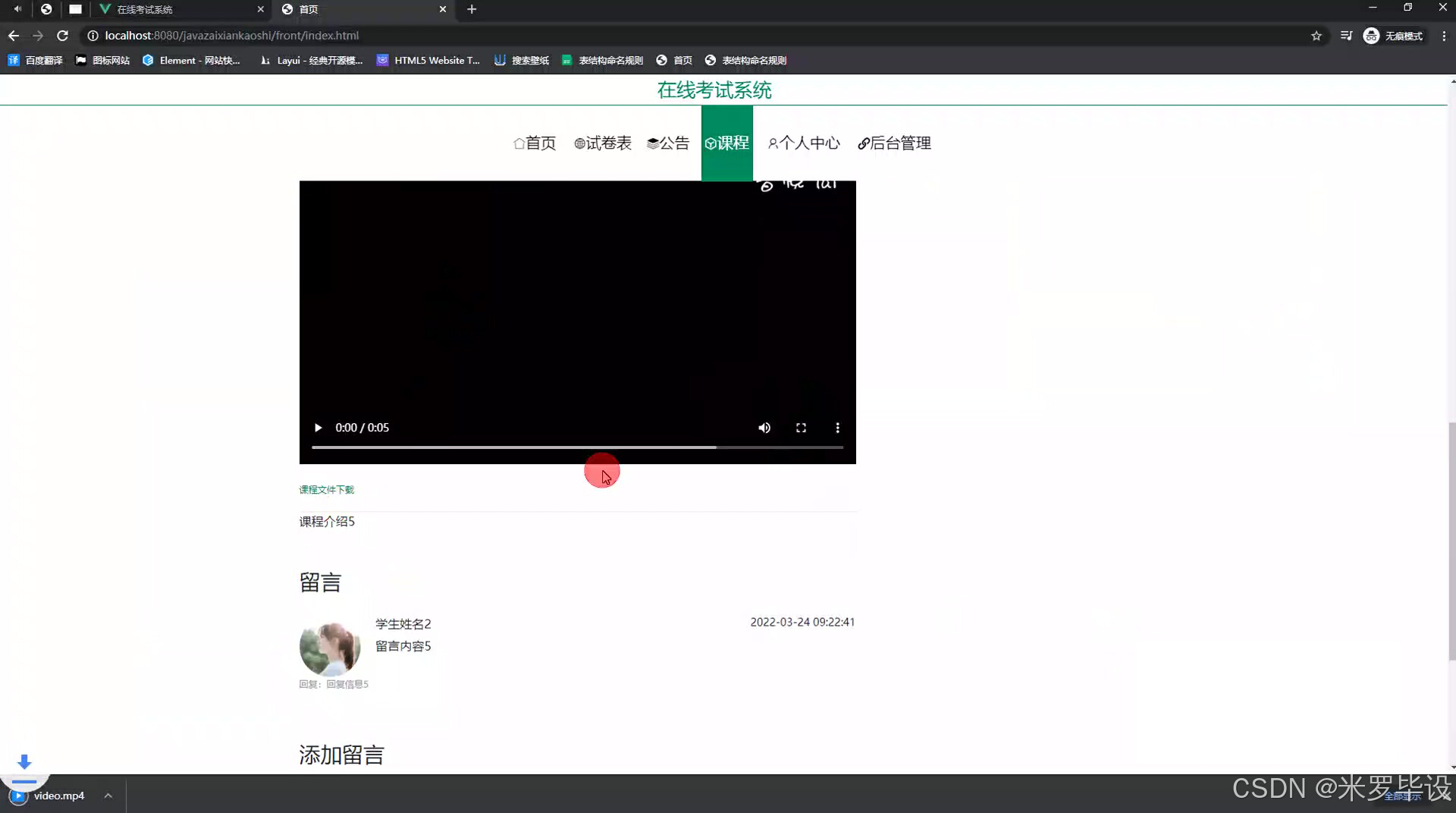The image size is (1456, 813).
Task: Open the video player's more options menu
Action: point(837,428)
